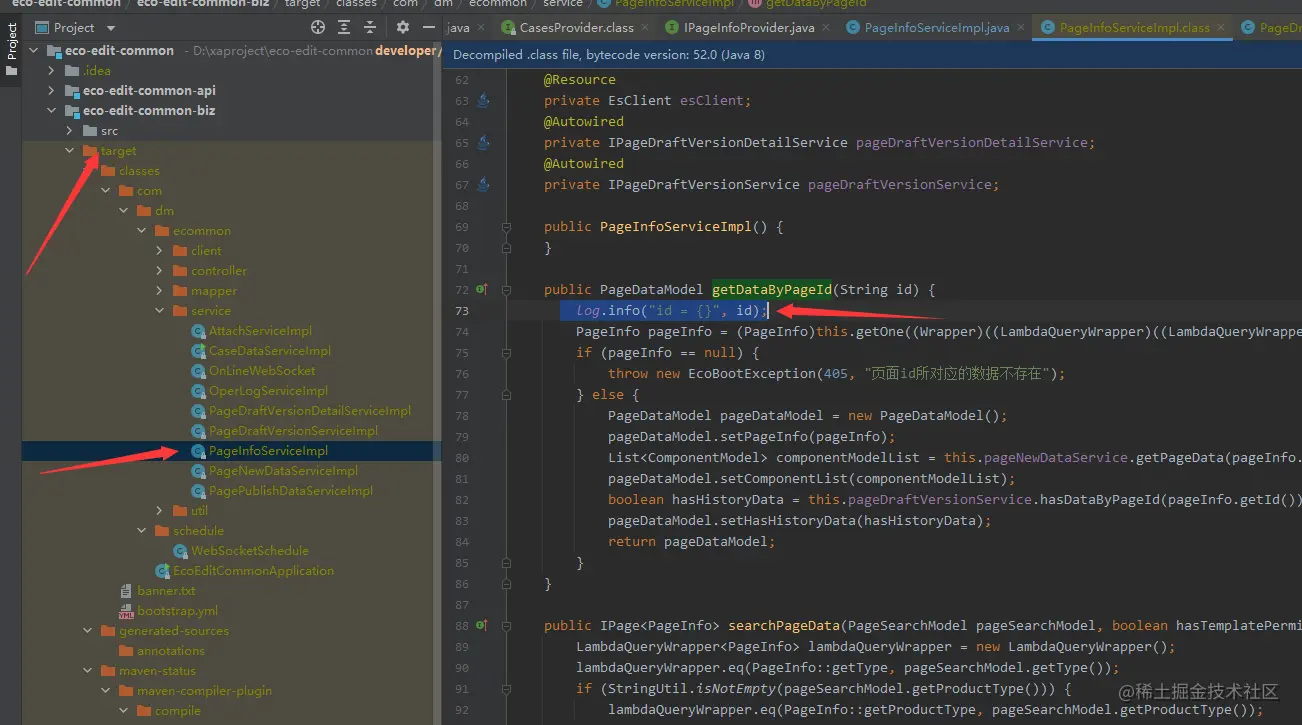
Task: Click the Spring bean gutter icon on line 63
Action: (483, 100)
